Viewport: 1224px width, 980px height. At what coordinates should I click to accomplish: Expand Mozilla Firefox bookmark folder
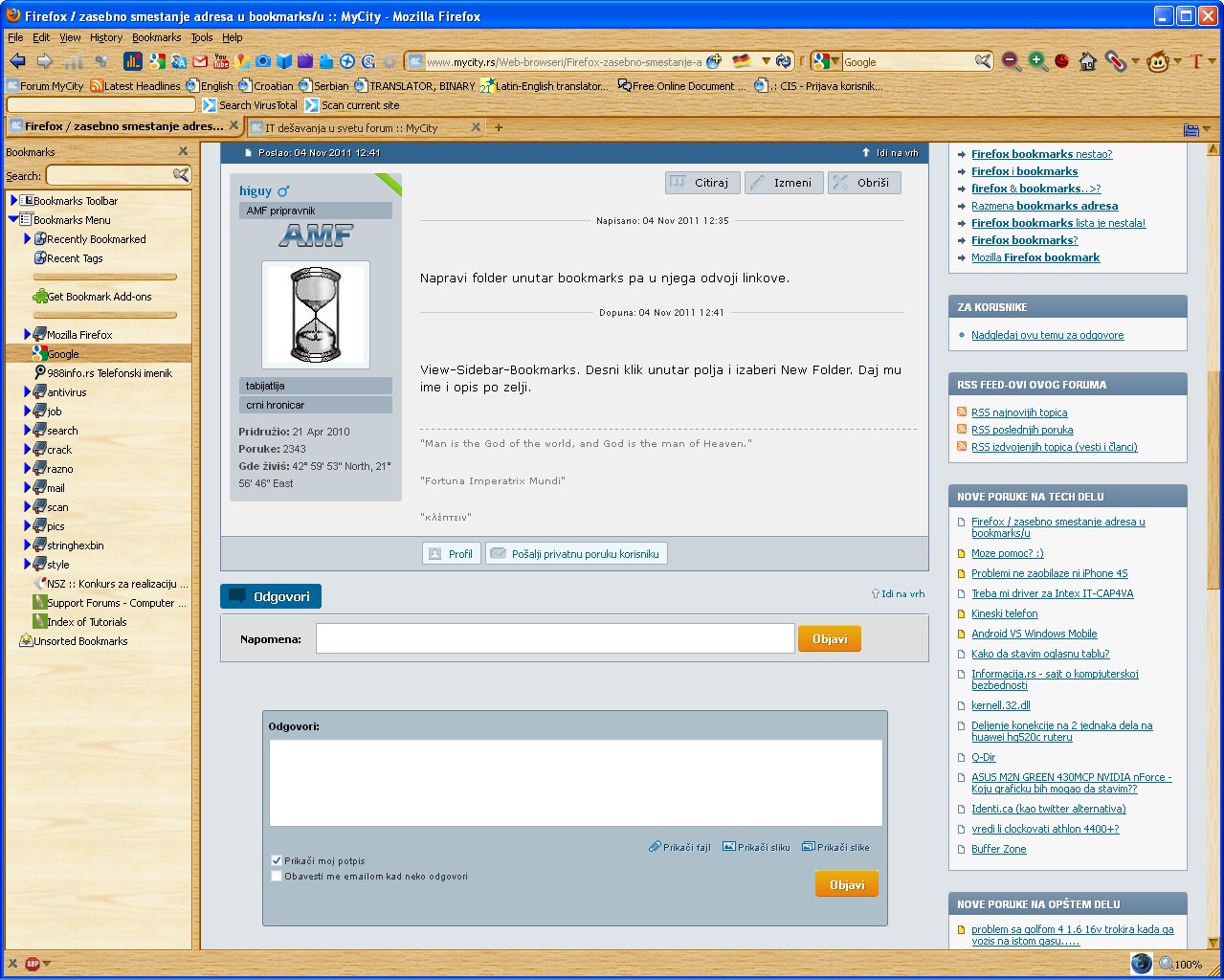[28, 334]
